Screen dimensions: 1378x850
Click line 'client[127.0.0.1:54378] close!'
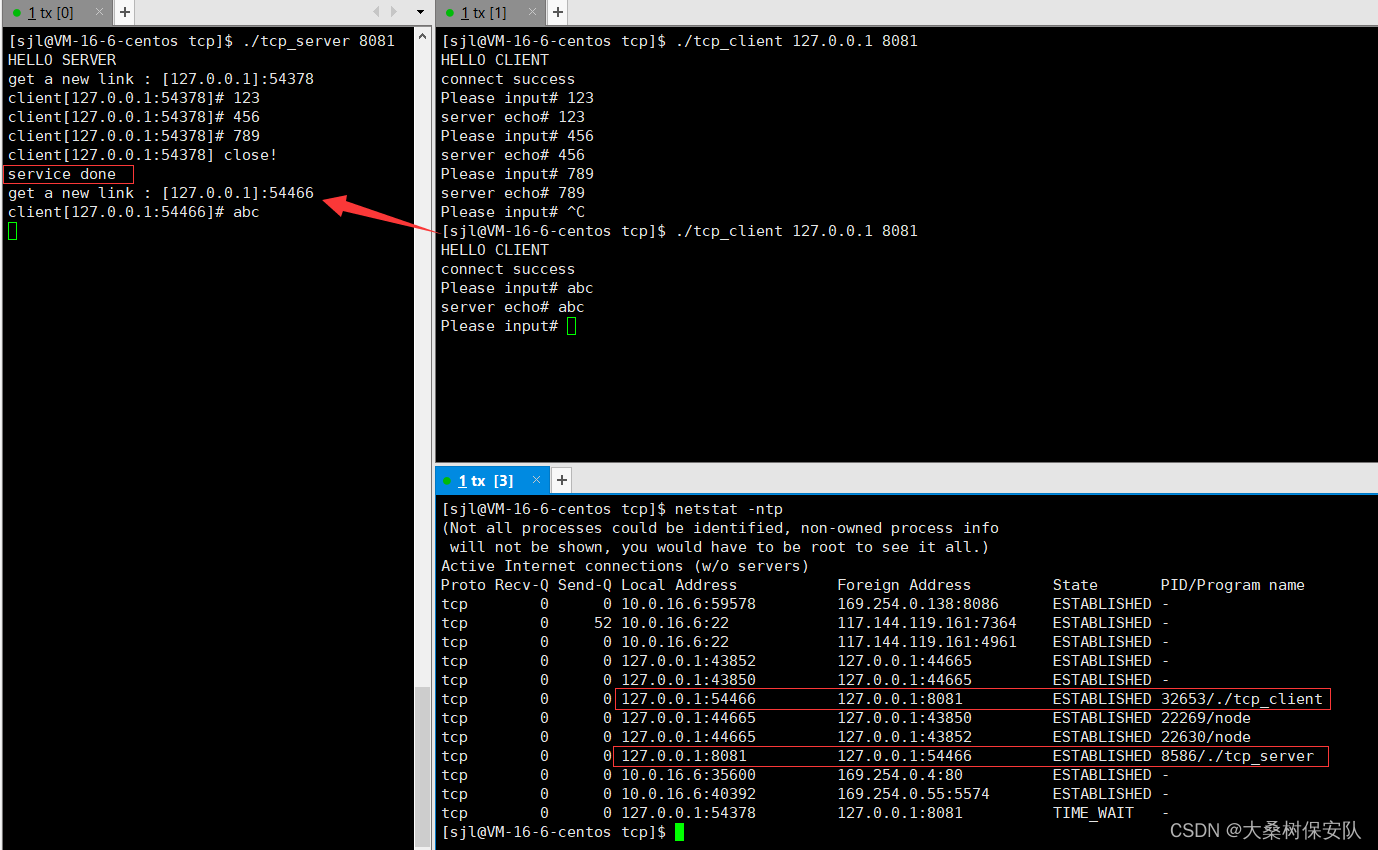pyautogui.click(x=143, y=155)
